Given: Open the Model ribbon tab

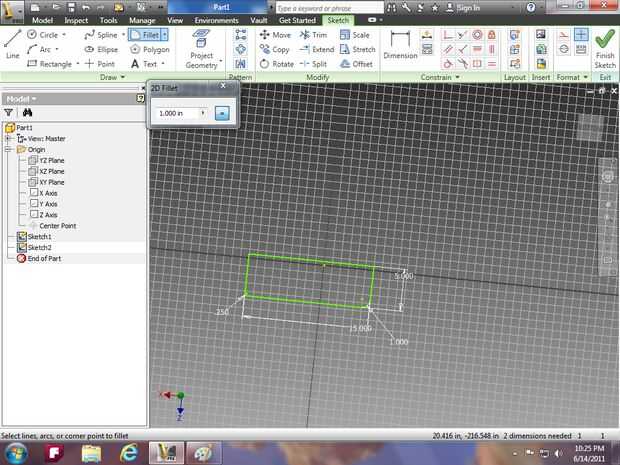Looking at the screenshot, I should pyautogui.click(x=42, y=20).
